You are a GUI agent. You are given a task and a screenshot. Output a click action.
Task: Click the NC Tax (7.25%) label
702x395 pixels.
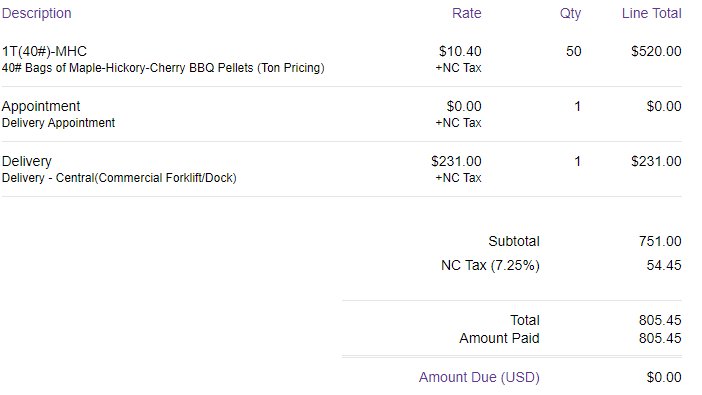click(490, 266)
